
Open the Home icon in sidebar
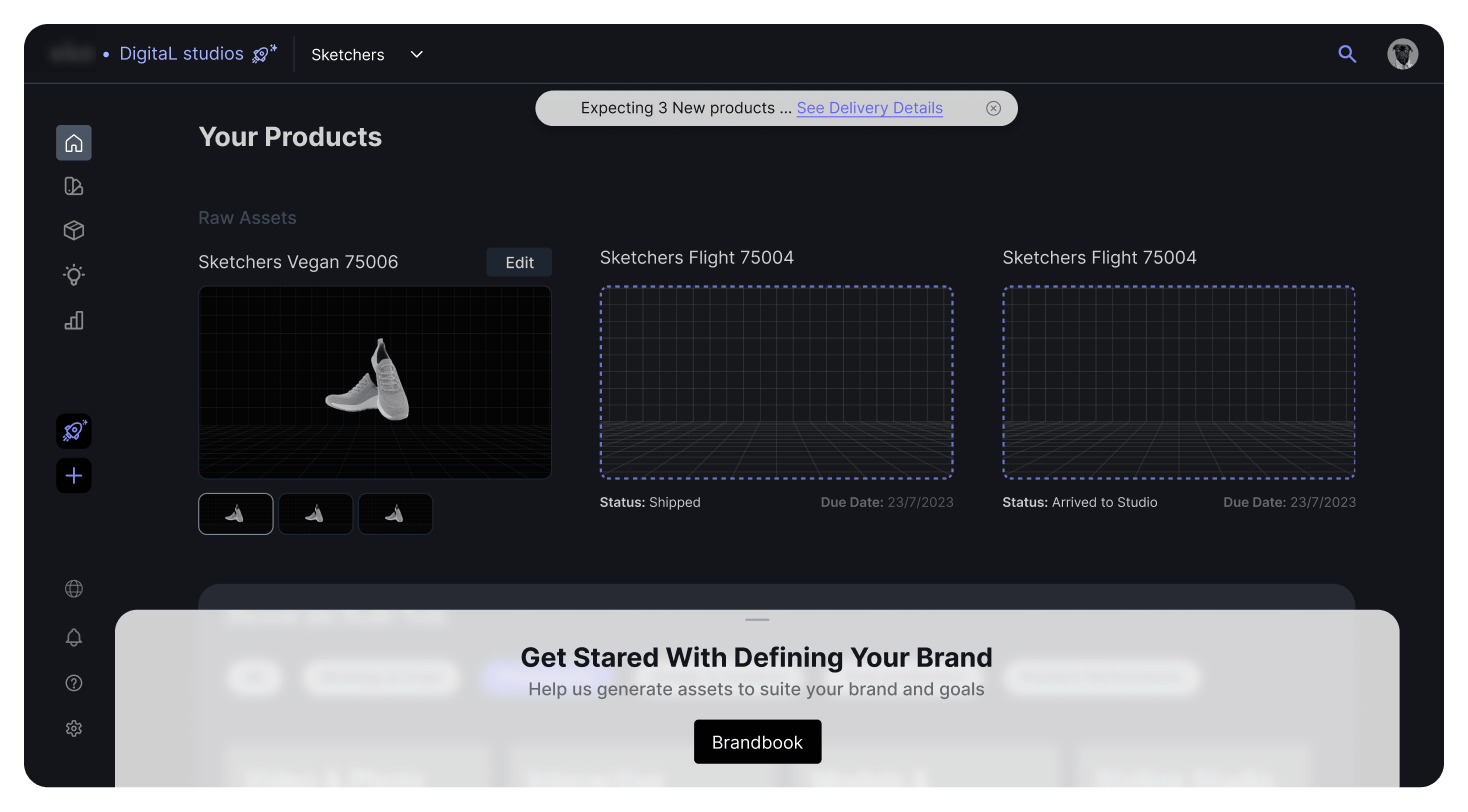coord(74,143)
